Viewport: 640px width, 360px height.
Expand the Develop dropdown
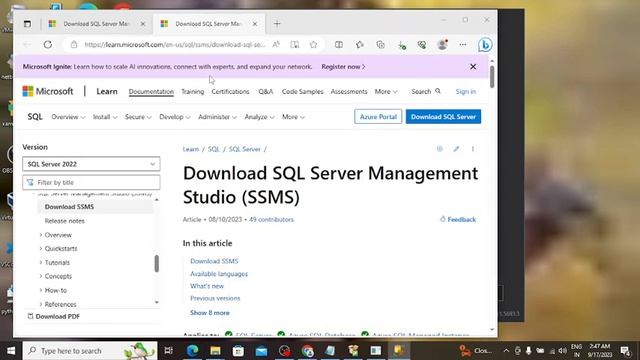point(175,117)
